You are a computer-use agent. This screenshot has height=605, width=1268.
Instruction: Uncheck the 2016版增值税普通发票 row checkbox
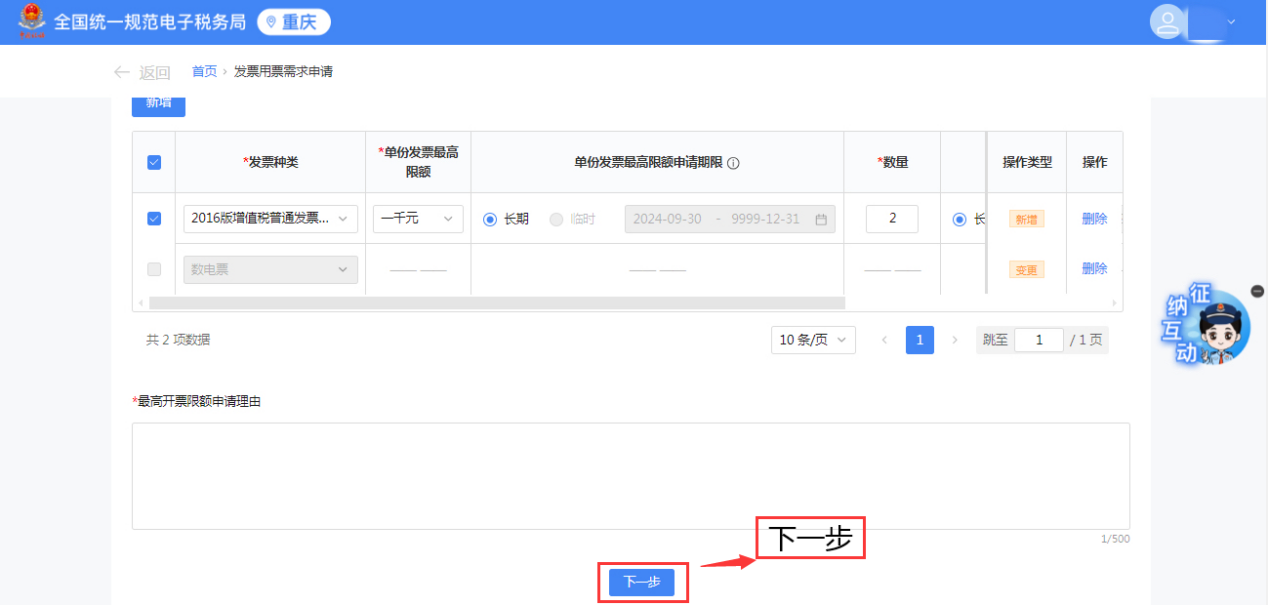pyautogui.click(x=154, y=219)
